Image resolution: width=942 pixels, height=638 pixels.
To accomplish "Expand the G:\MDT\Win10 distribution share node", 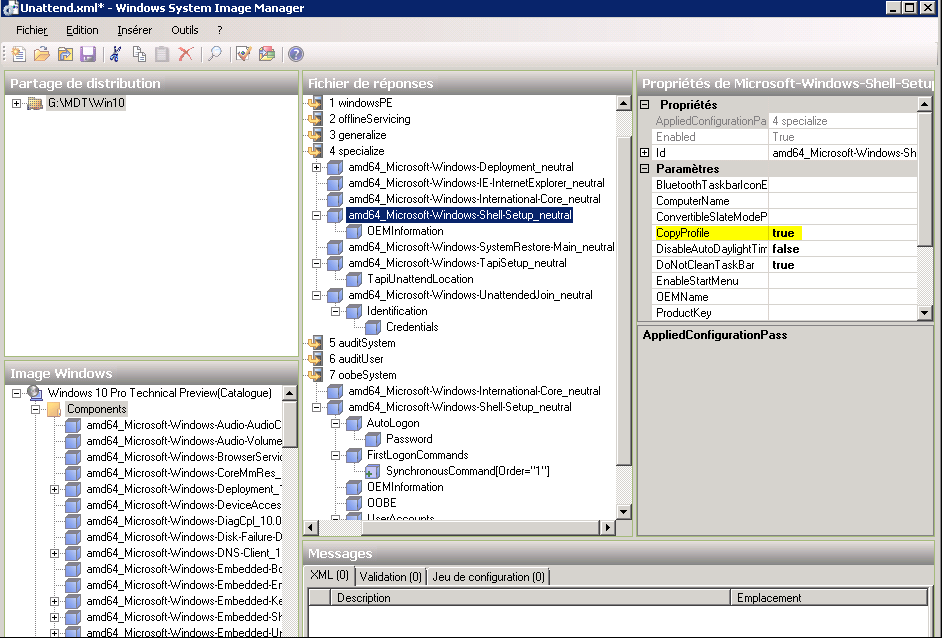I will point(17,103).
